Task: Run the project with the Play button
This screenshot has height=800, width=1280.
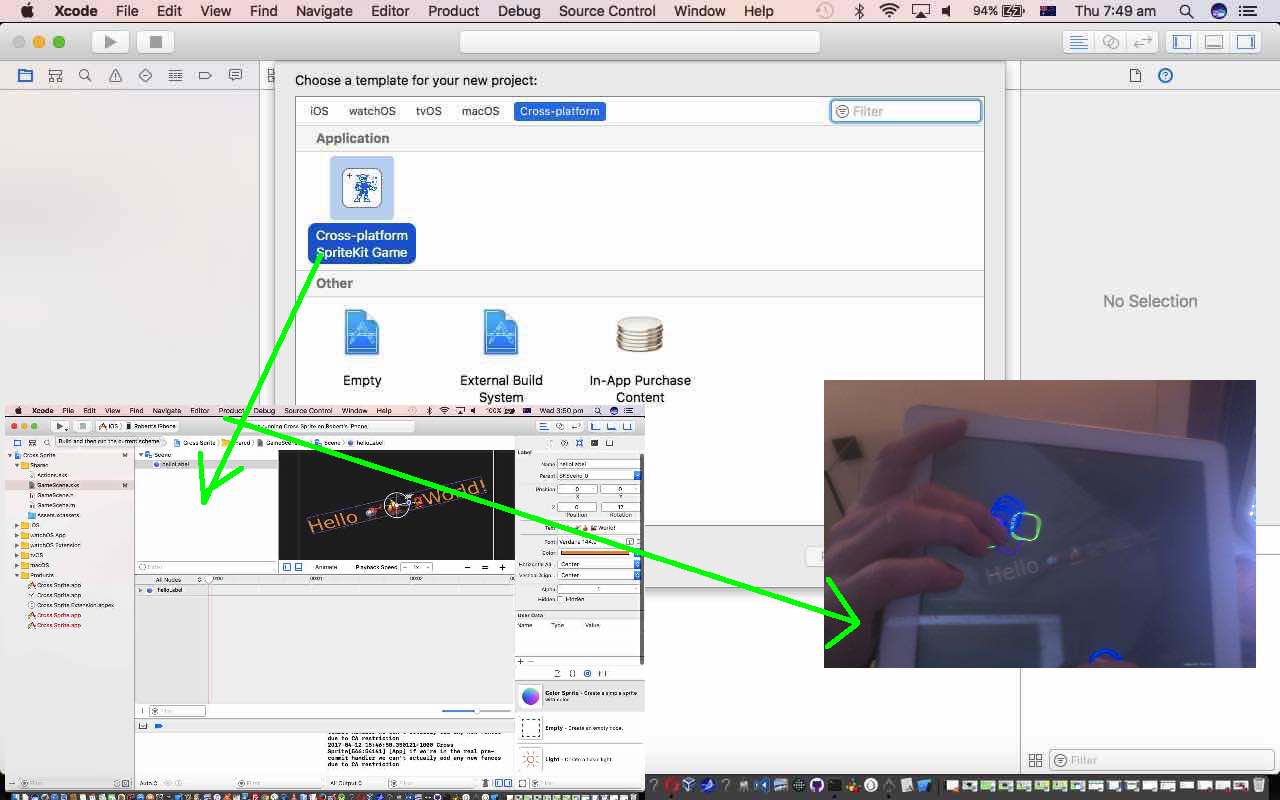Action: pos(111,42)
